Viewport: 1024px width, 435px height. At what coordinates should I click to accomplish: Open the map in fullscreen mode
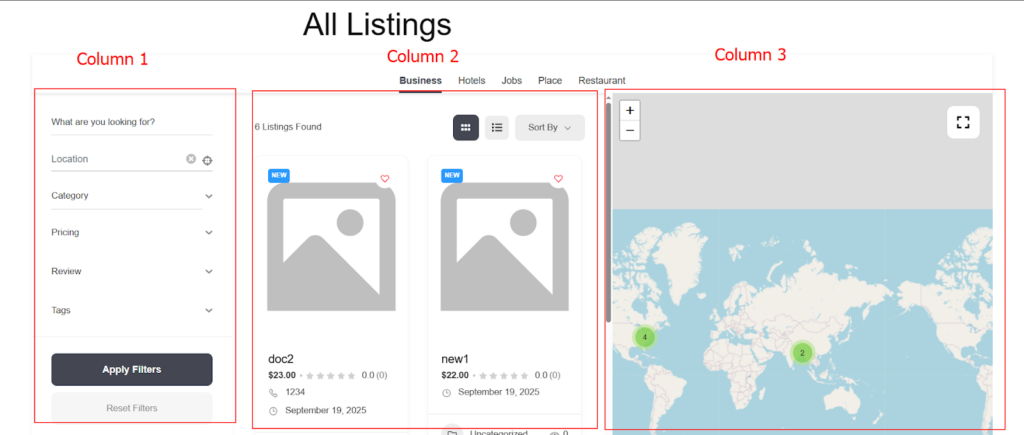963,122
